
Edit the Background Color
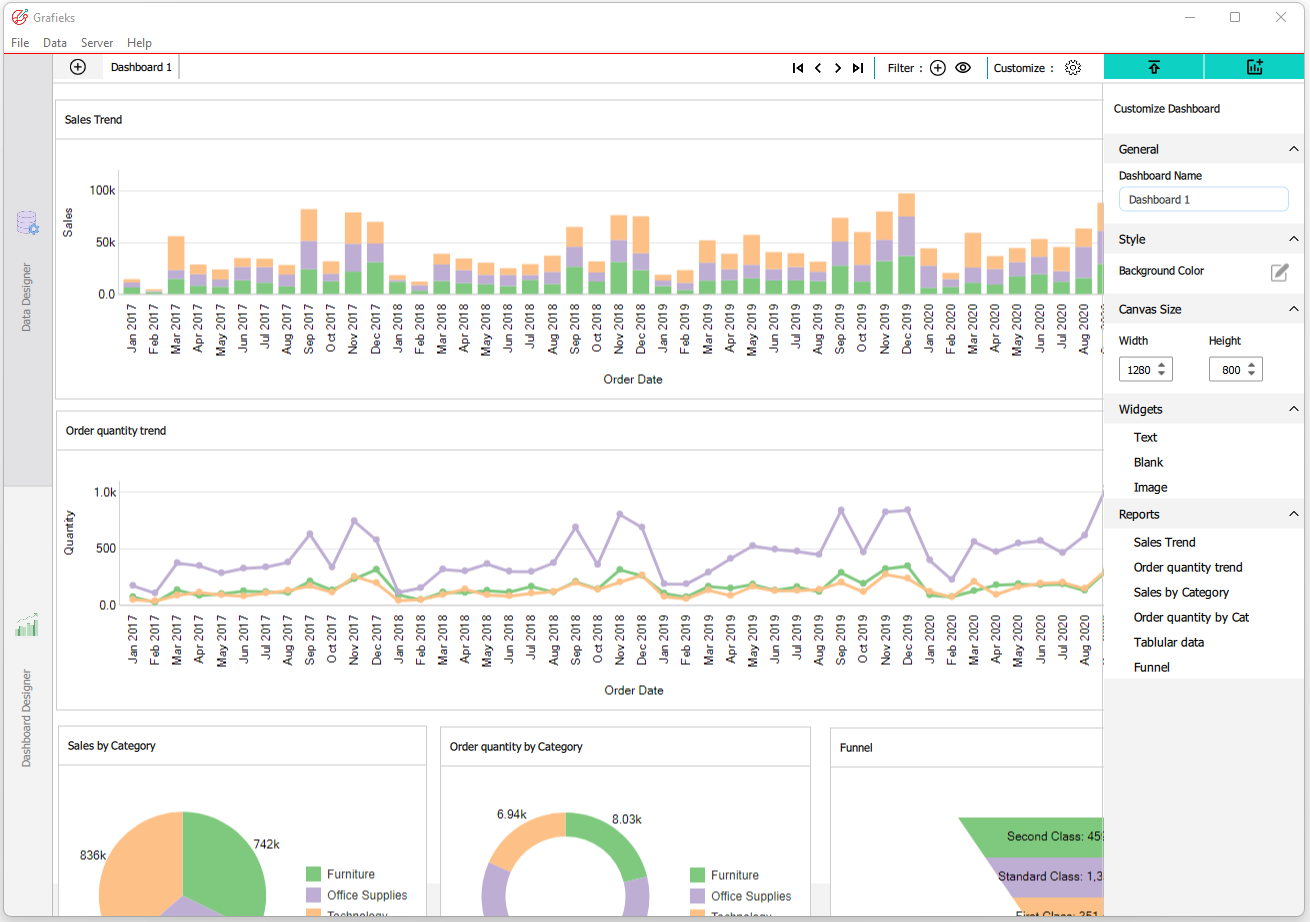[1279, 272]
